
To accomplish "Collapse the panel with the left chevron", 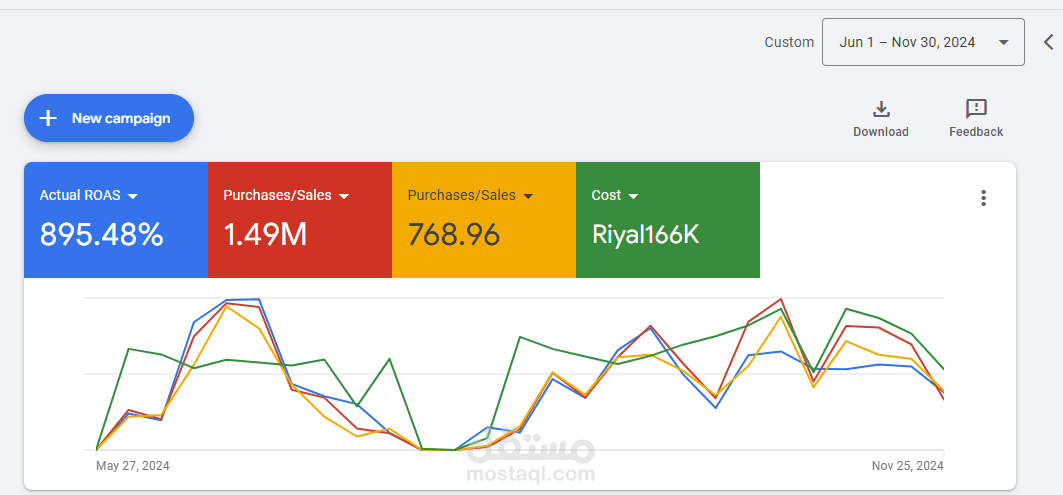I will [x=1048, y=42].
